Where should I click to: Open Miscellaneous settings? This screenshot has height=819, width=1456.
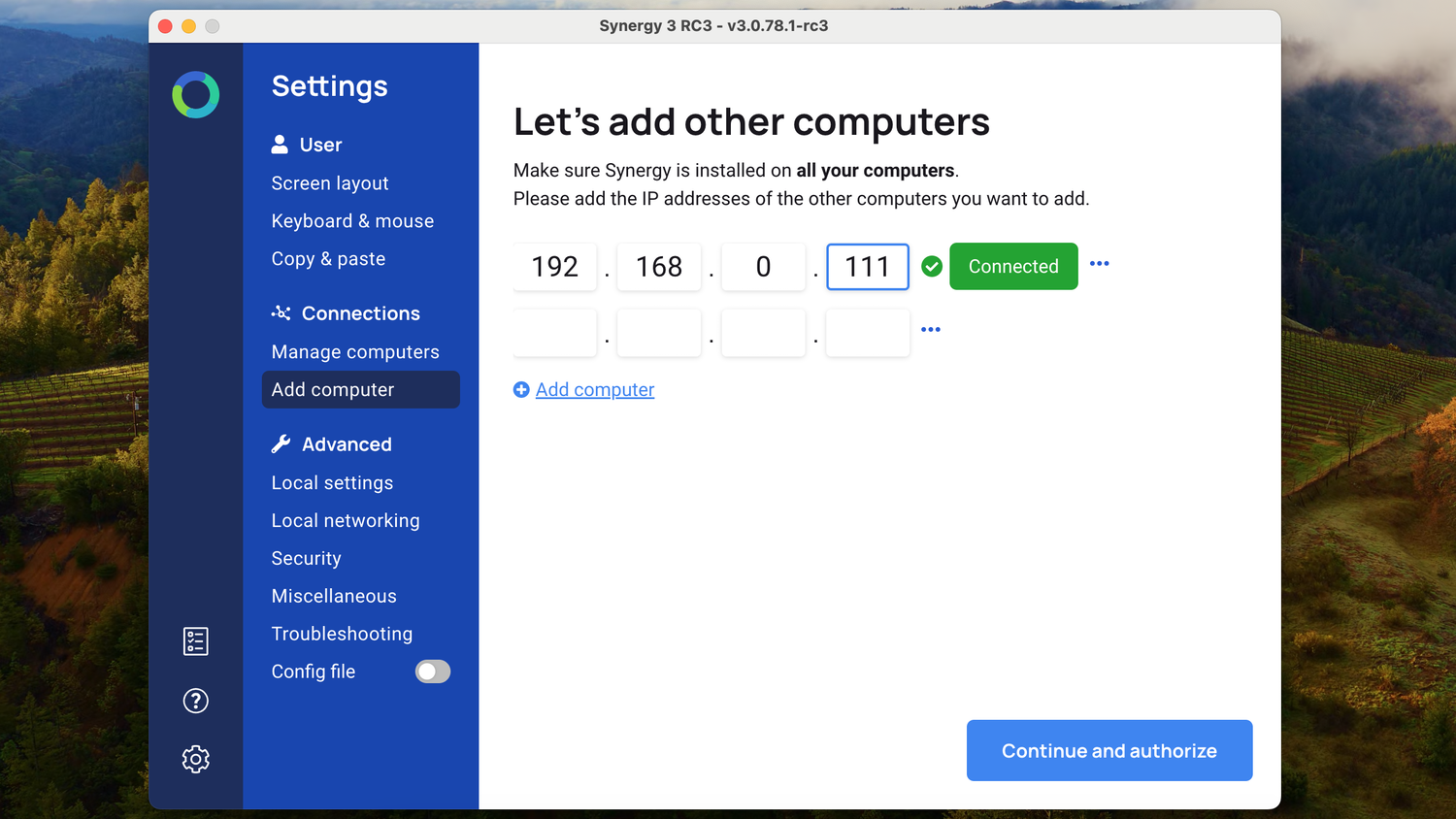334,596
